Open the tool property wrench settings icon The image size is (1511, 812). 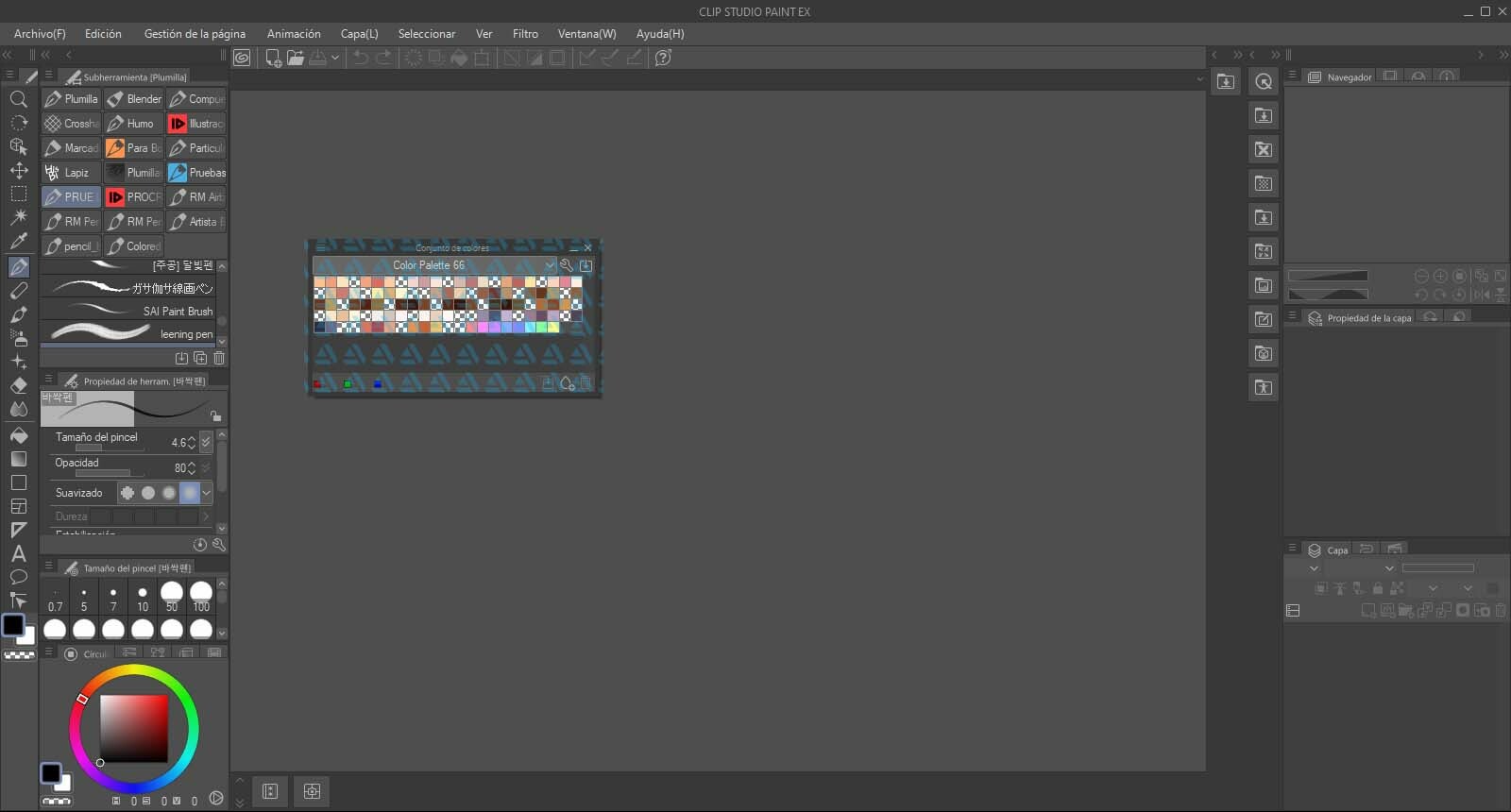pyautogui.click(x=219, y=545)
